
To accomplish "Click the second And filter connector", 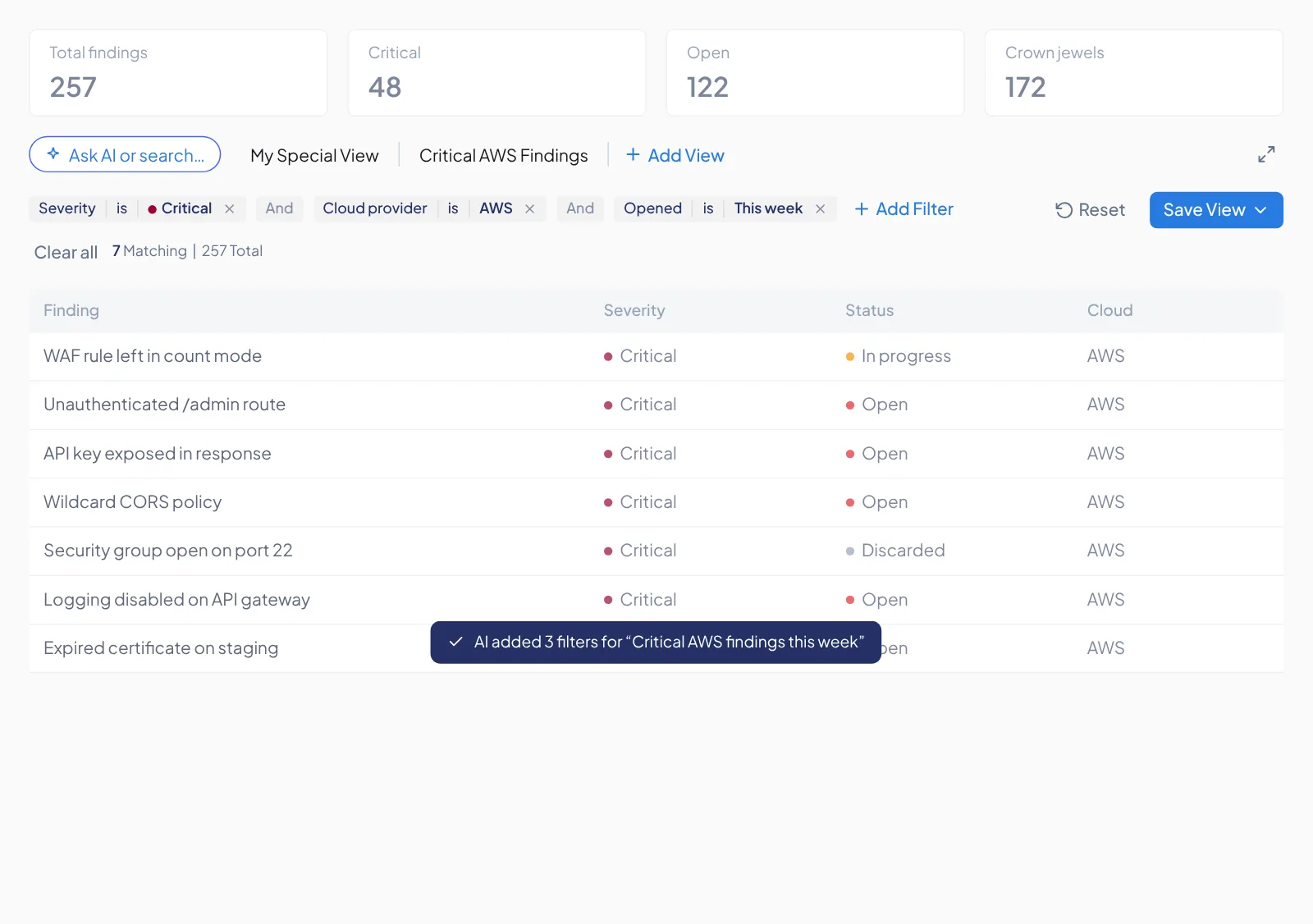I will (x=580, y=208).
